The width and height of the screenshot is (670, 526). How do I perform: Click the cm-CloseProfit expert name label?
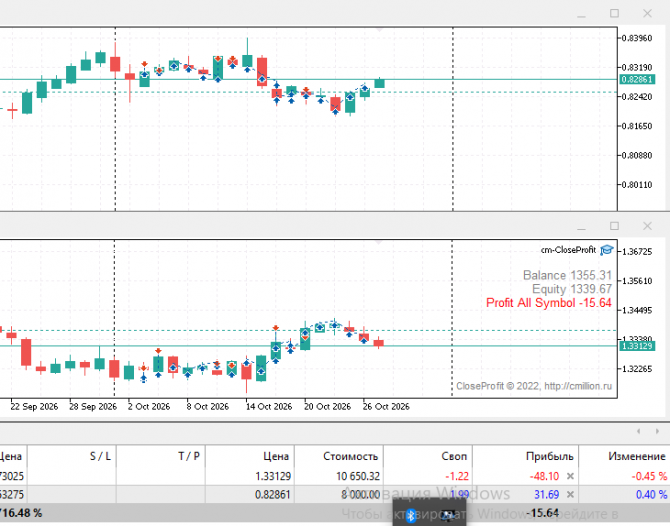(x=568, y=250)
